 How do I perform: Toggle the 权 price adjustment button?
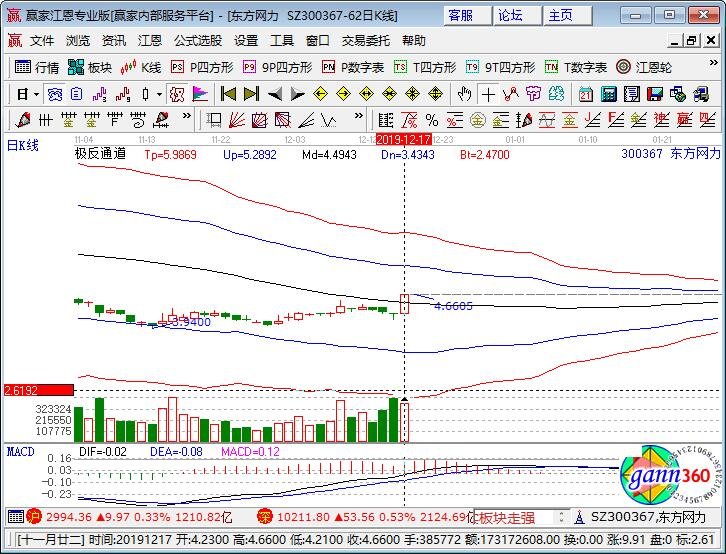pyautogui.click(x=176, y=94)
